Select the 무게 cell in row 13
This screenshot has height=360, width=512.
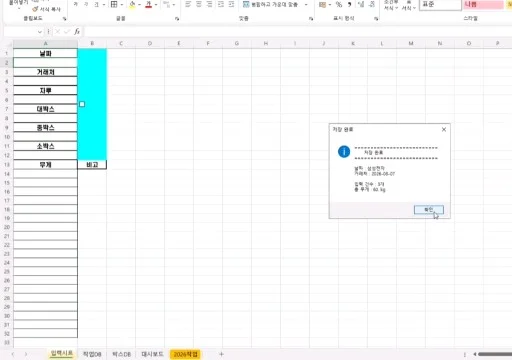(x=45, y=165)
